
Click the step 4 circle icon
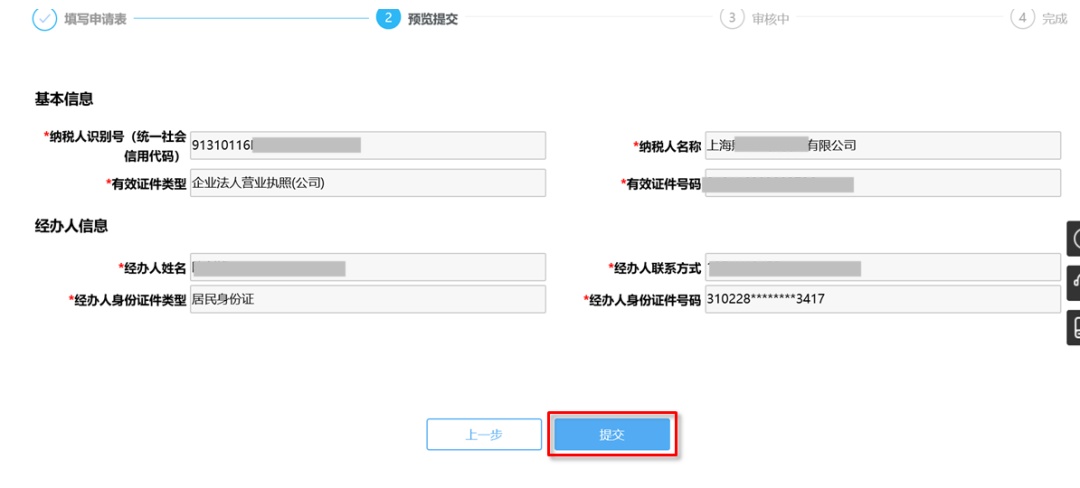point(1022,18)
